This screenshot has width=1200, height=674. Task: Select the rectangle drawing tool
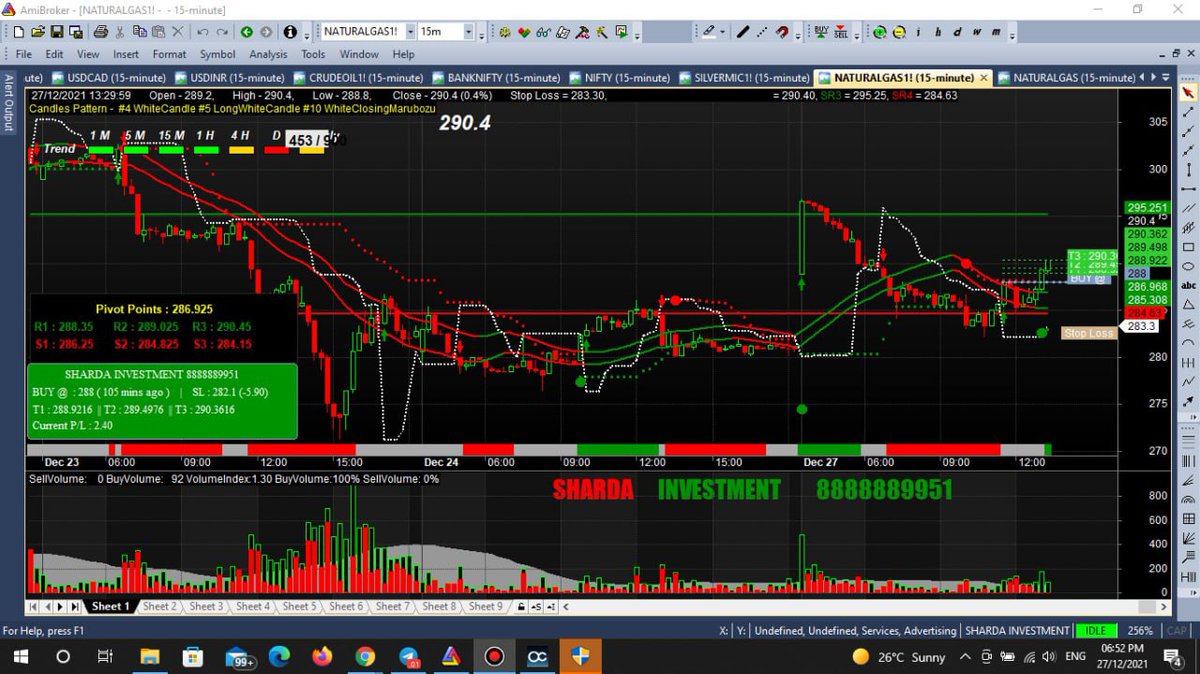[x=1189, y=246]
